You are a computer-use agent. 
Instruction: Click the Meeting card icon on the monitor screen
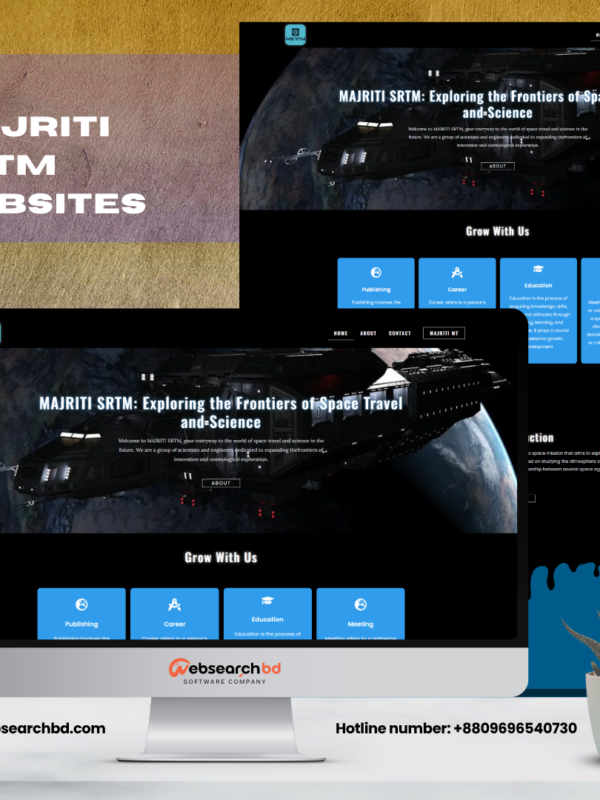tap(360, 604)
